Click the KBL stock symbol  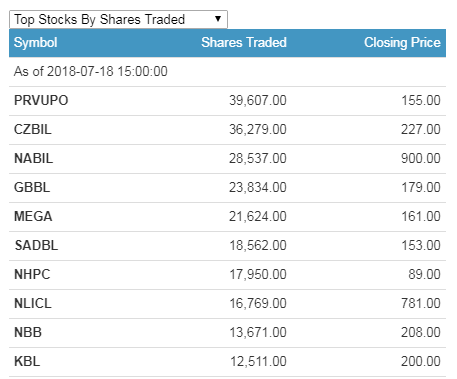[x=27, y=361]
